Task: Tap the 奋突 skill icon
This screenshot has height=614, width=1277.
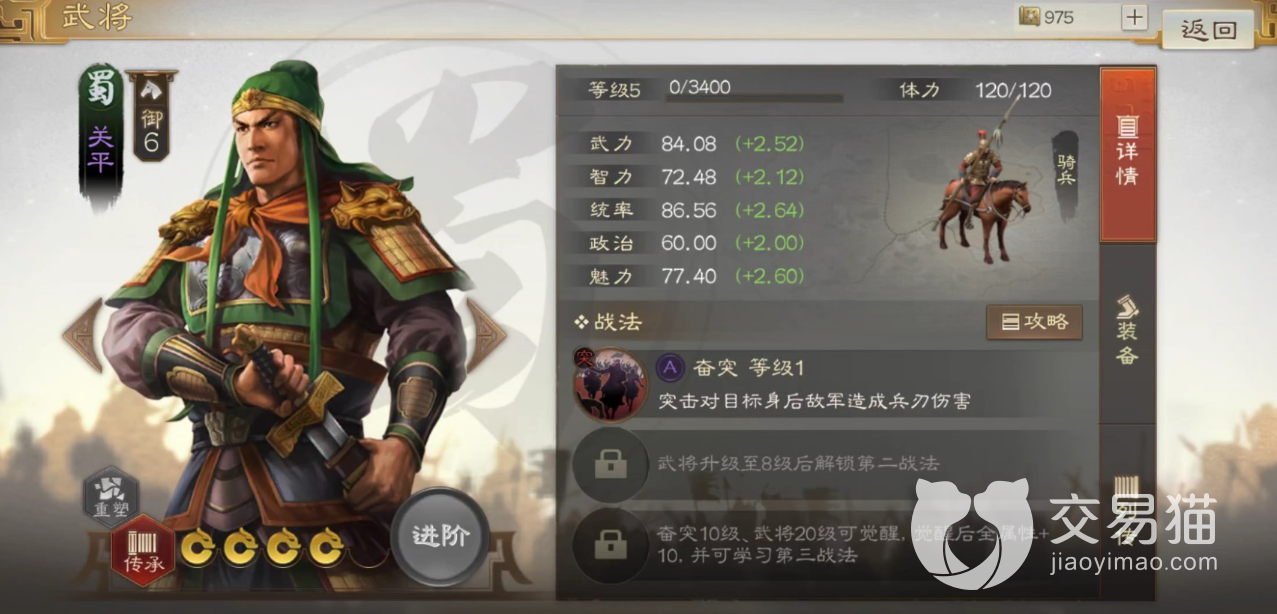Action: (x=608, y=385)
